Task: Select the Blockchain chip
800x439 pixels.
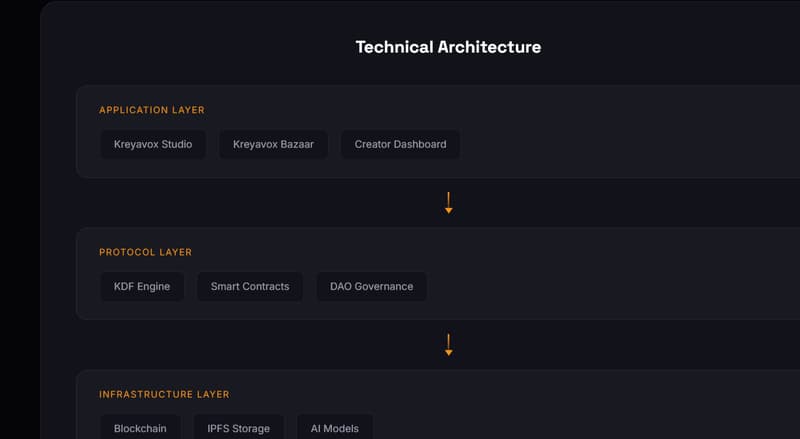Action: pyautogui.click(x=140, y=427)
